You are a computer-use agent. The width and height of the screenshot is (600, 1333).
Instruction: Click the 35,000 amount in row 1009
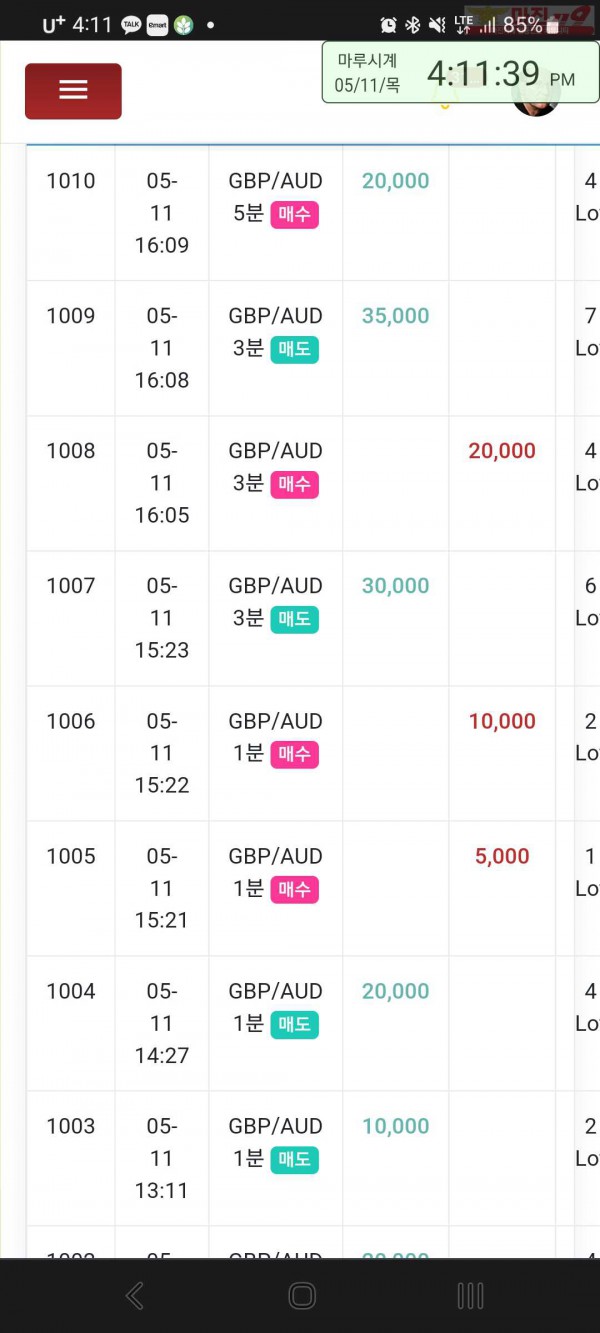click(x=395, y=316)
